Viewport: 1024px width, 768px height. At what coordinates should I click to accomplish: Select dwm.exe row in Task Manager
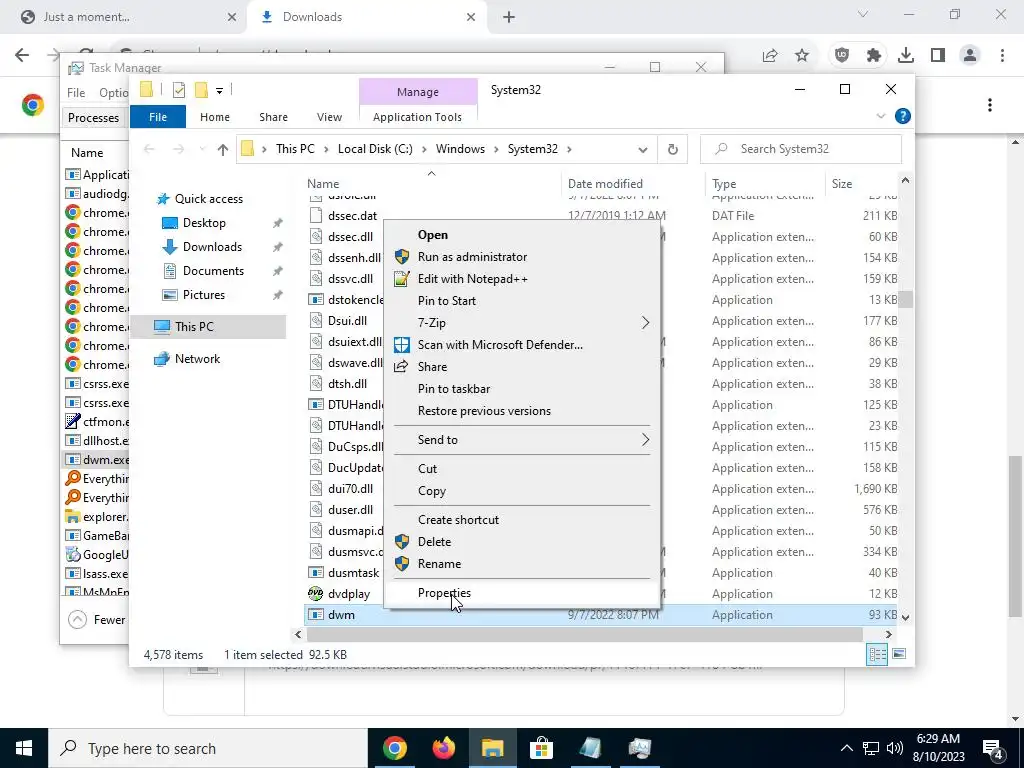[x=97, y=460]
